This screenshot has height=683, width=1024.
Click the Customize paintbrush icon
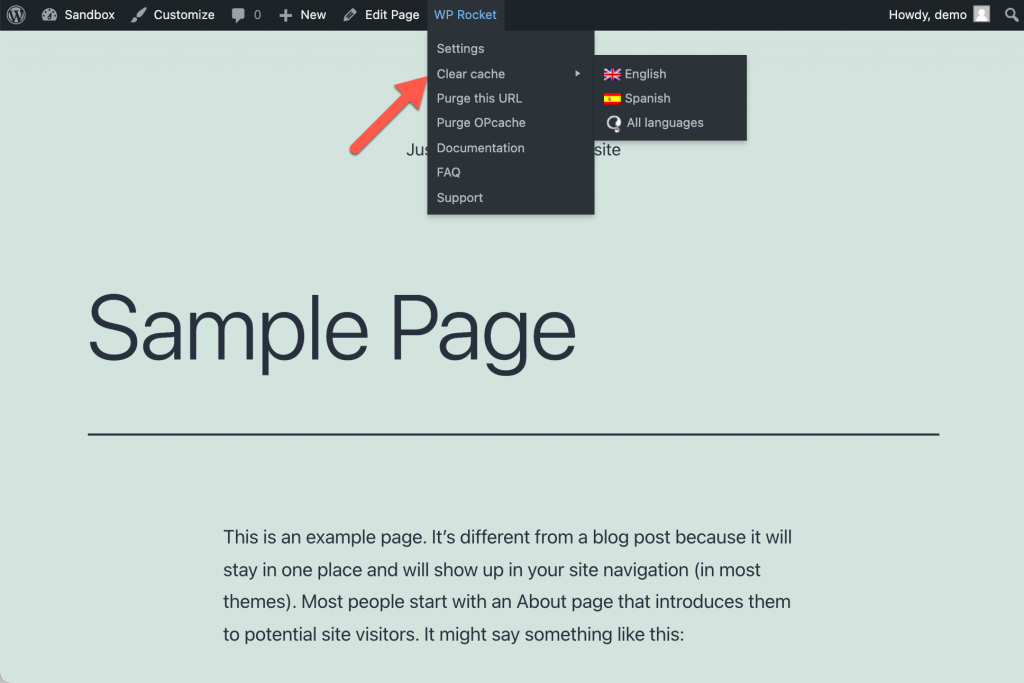point(138,14)
